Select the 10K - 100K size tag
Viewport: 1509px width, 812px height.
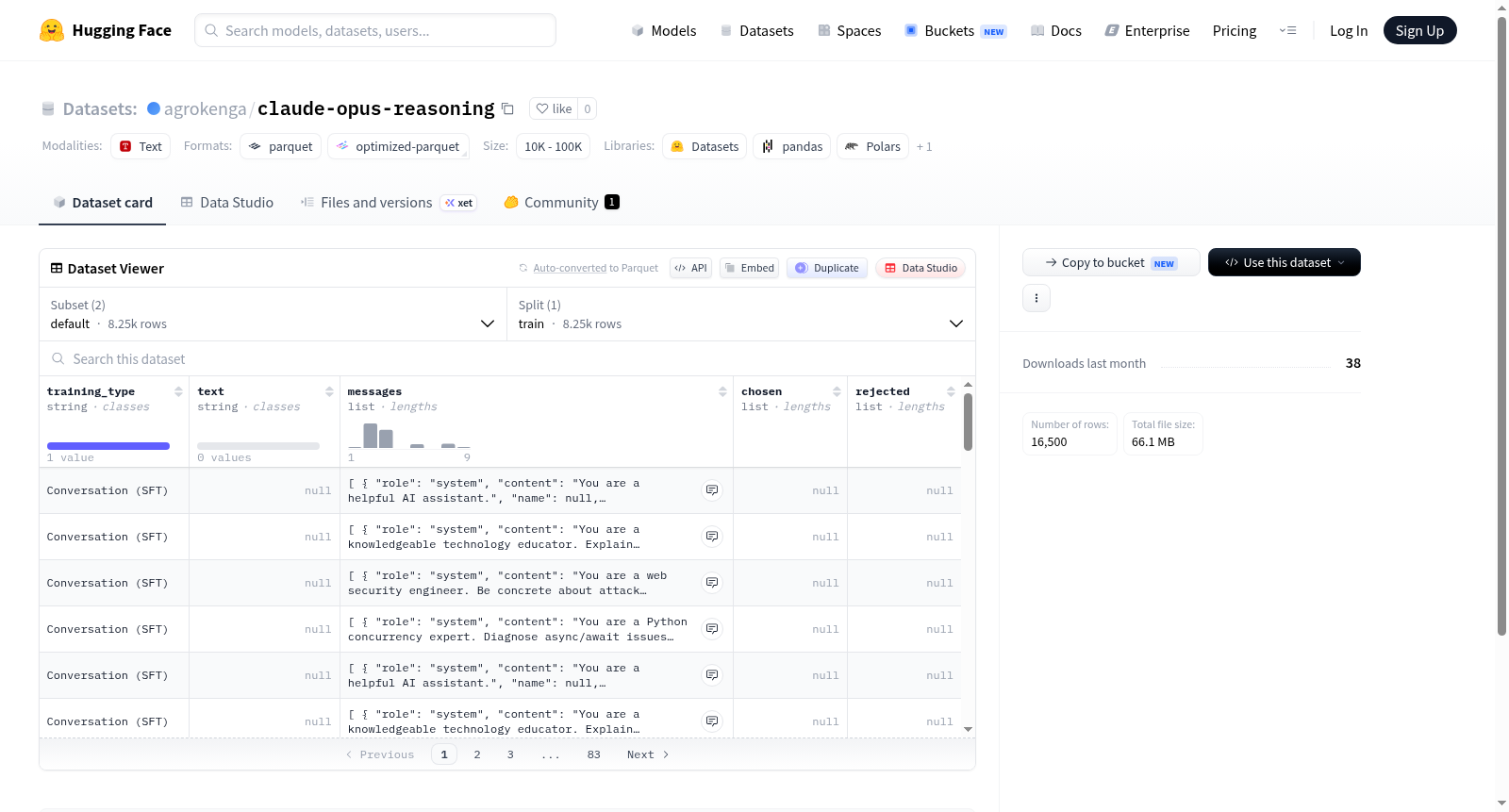click(x=553, y=146)
